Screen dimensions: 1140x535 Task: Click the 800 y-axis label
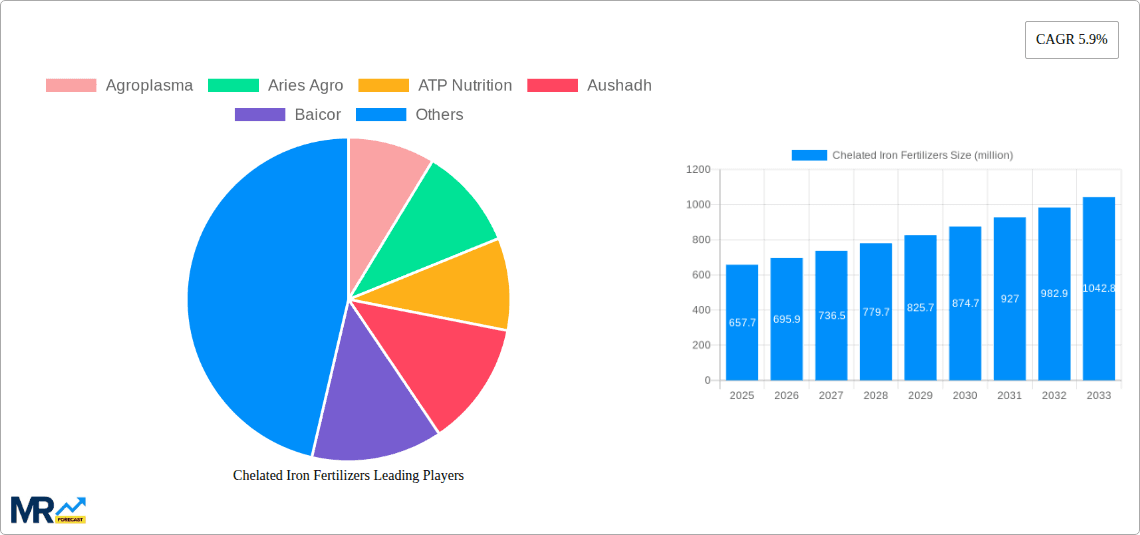click(x=702, y=240)
